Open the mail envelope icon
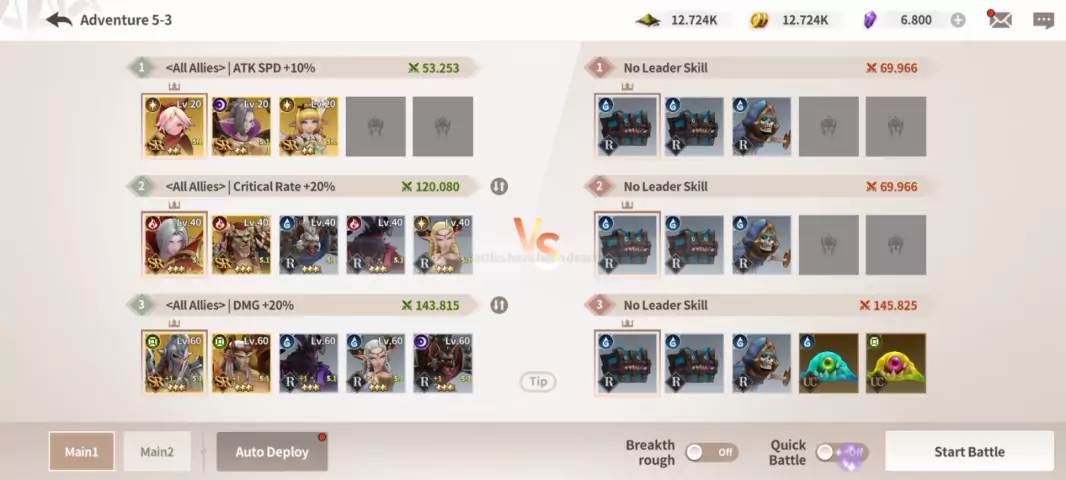Image resolution: width=1066 pixels, height=480 pixels. (999, 20)
